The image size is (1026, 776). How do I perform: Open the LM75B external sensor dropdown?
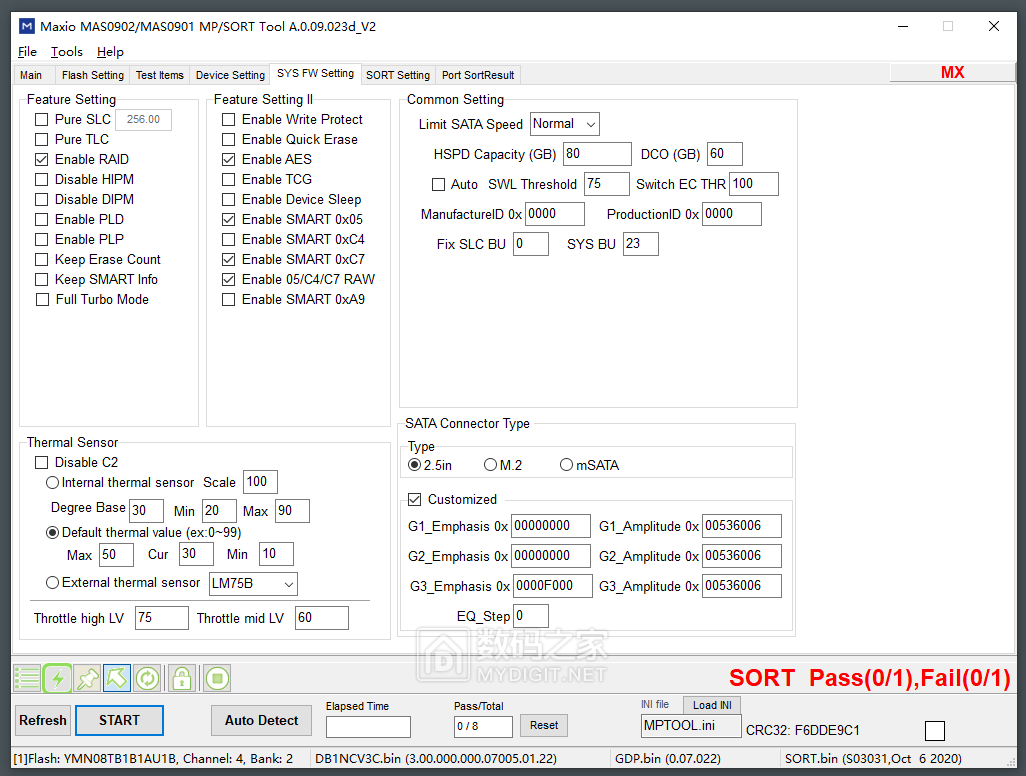[x=253, y=584]
